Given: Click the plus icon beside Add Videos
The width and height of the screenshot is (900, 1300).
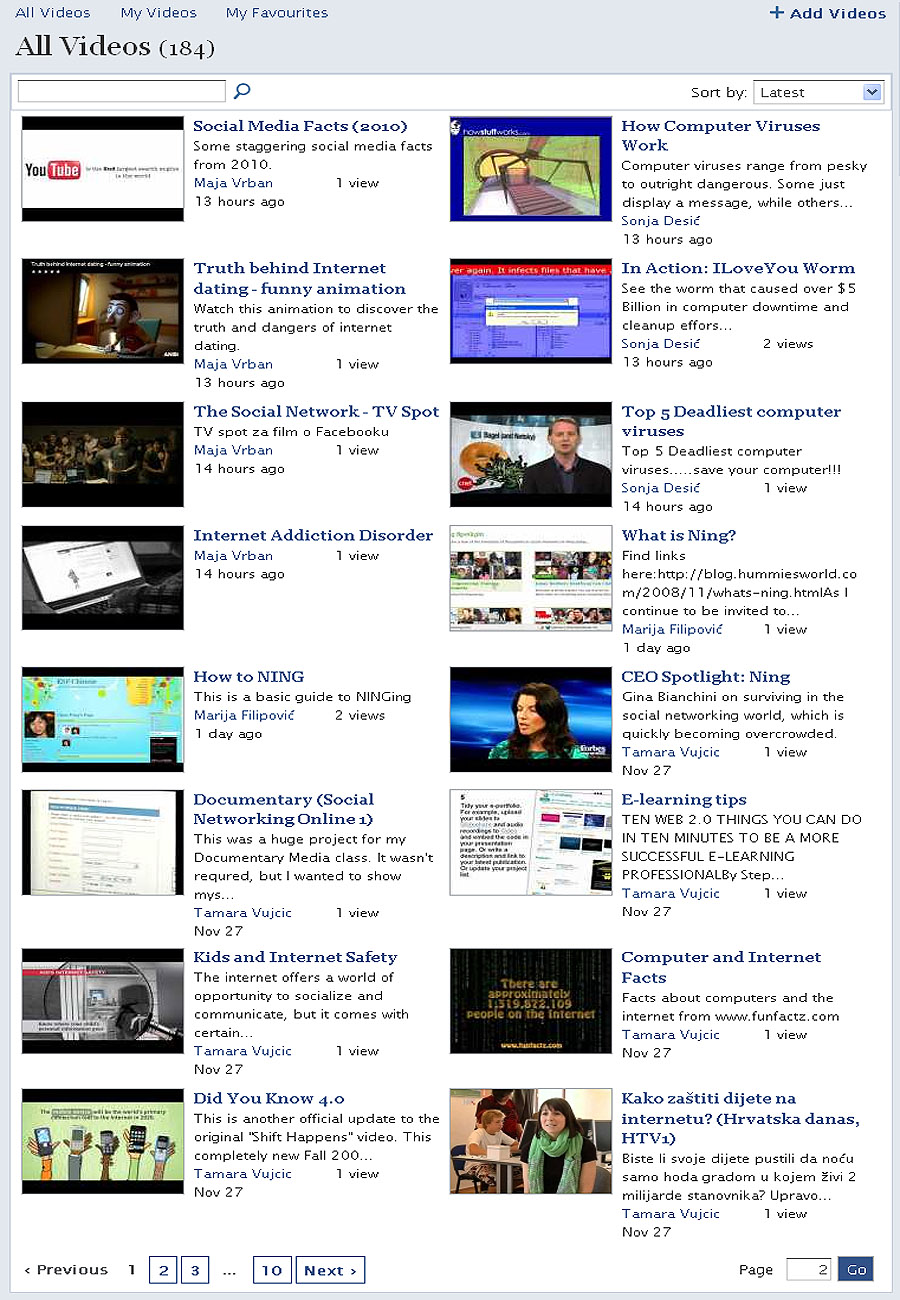Looking at the screenshot, I should (x=777, y=13).
